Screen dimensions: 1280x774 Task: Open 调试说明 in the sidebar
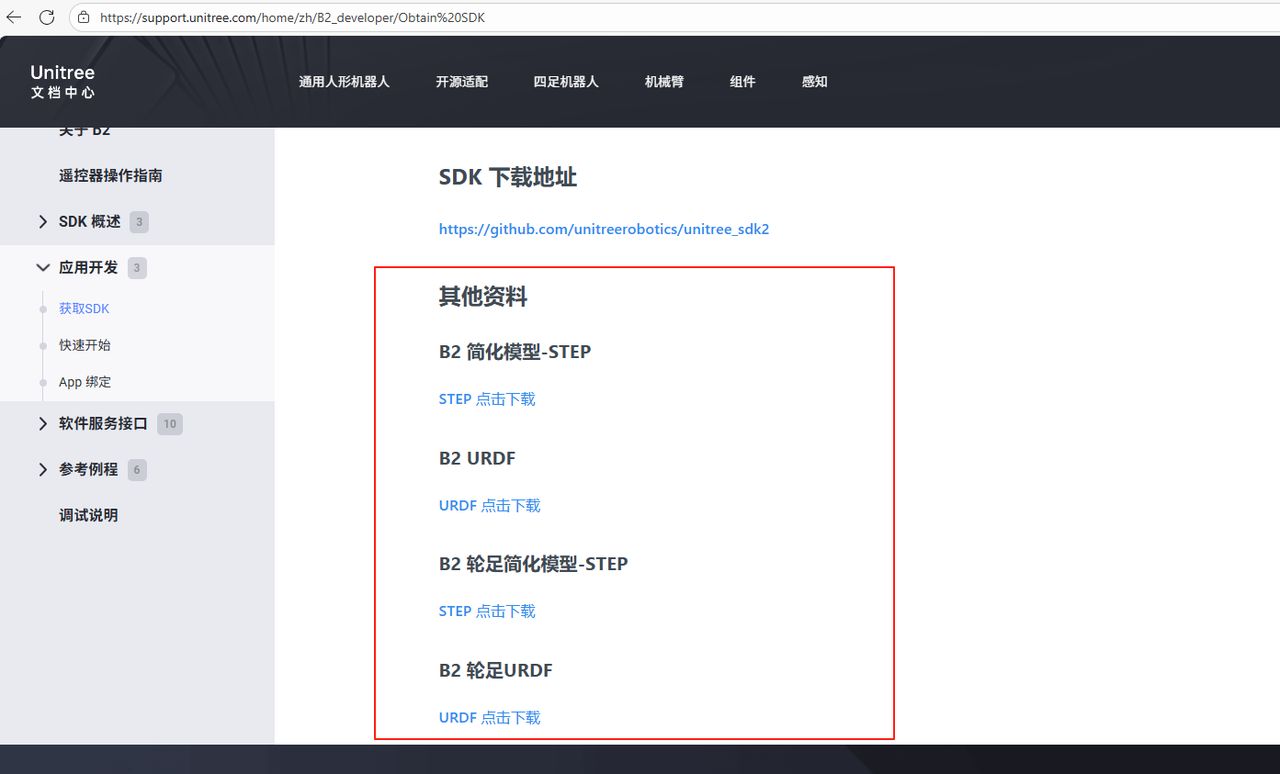click(88, 515)
